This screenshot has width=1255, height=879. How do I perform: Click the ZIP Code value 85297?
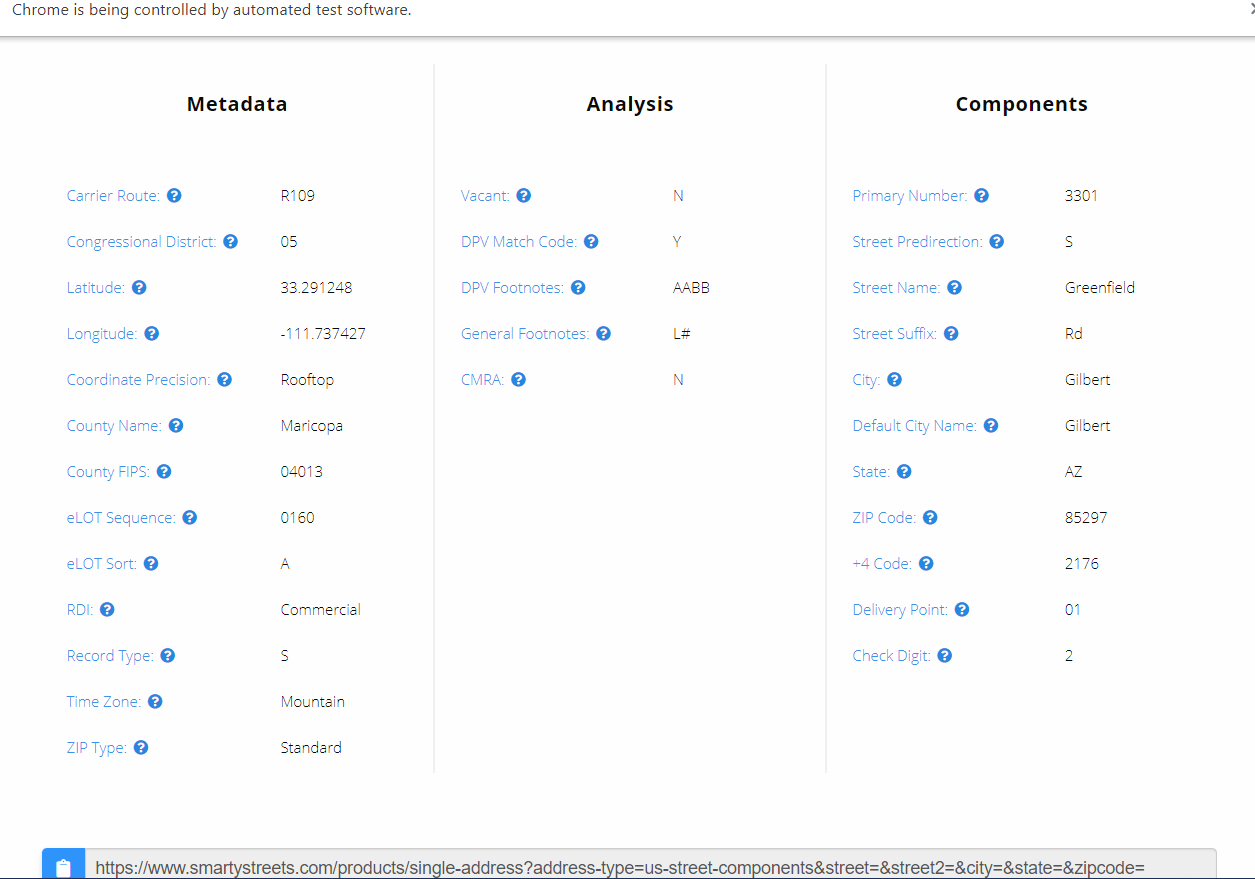pyautogui.click(x=1086, y=518)
